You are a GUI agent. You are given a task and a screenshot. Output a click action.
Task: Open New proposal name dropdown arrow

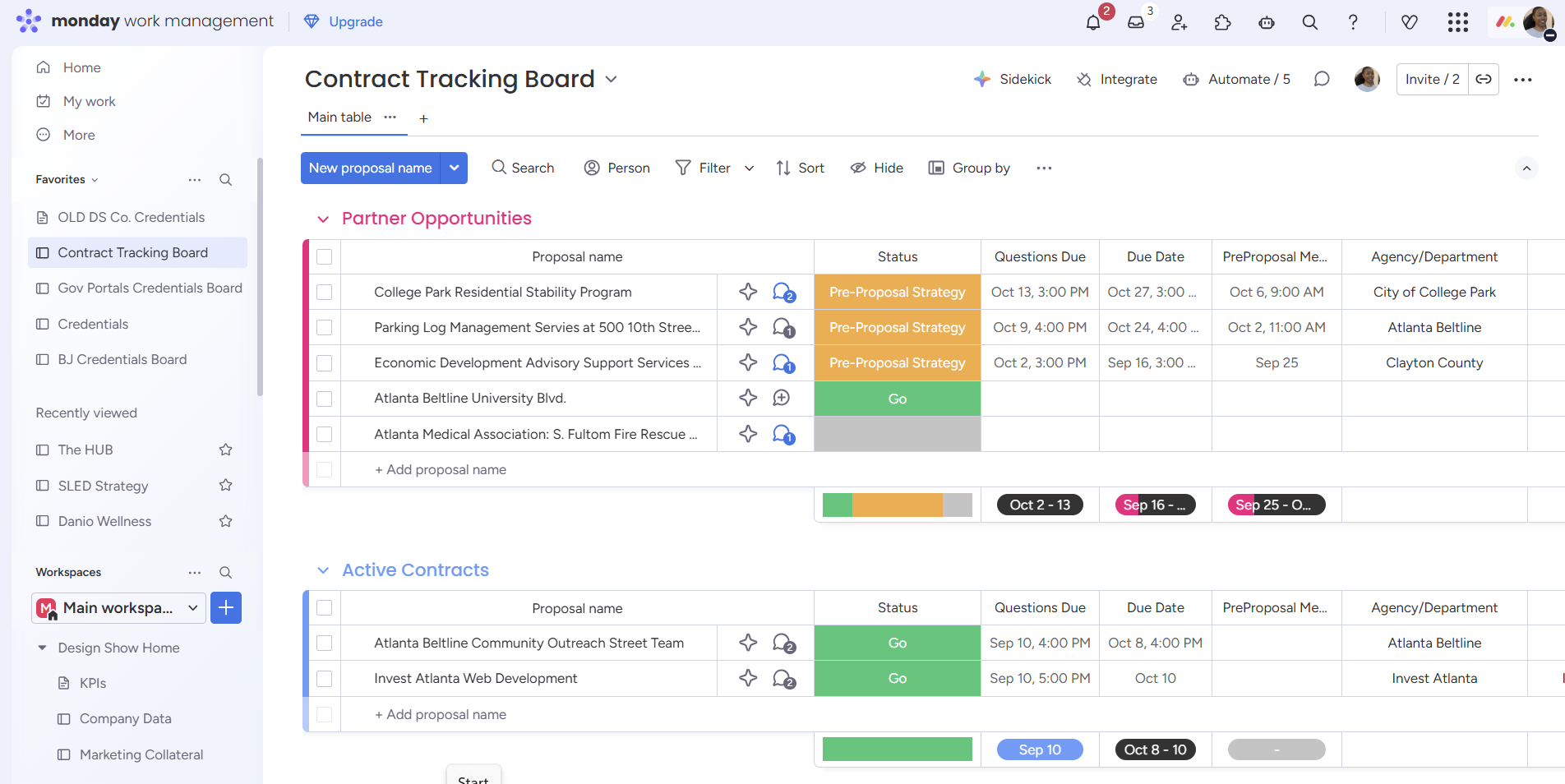coord(455,168)
